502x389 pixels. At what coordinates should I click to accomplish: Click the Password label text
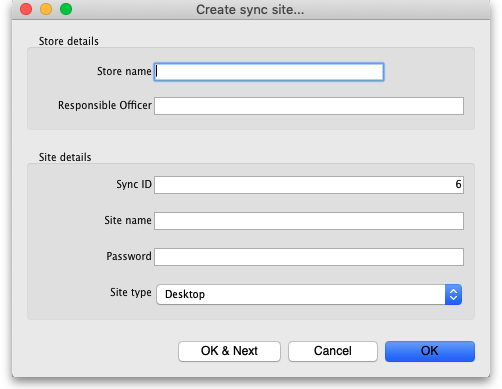pyautogui.click(x=129, y=256)
